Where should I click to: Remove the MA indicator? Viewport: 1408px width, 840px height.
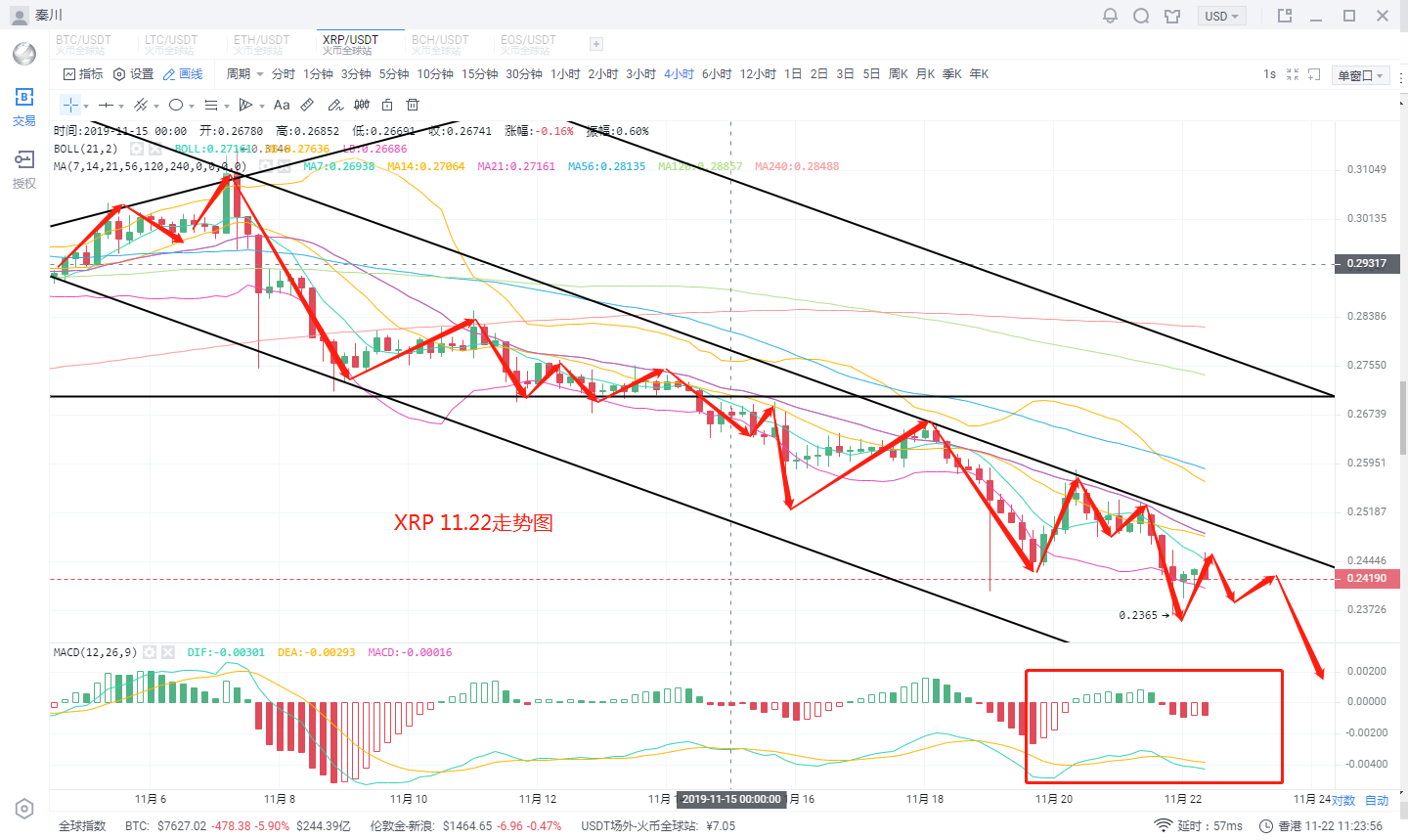point(284,166)
